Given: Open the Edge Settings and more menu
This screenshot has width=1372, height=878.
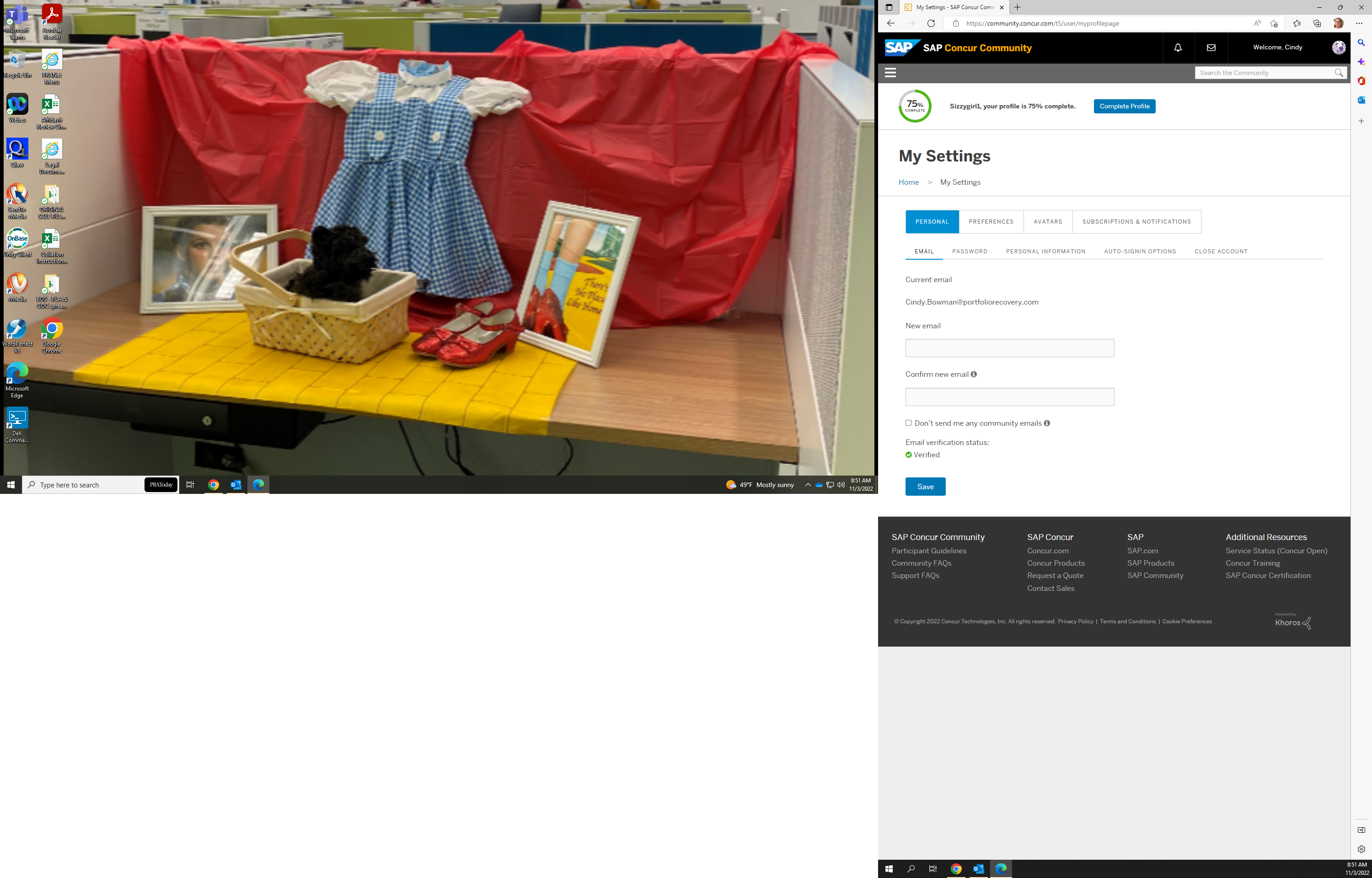Looking at the screenshot, I should [x=1359, y=23].
